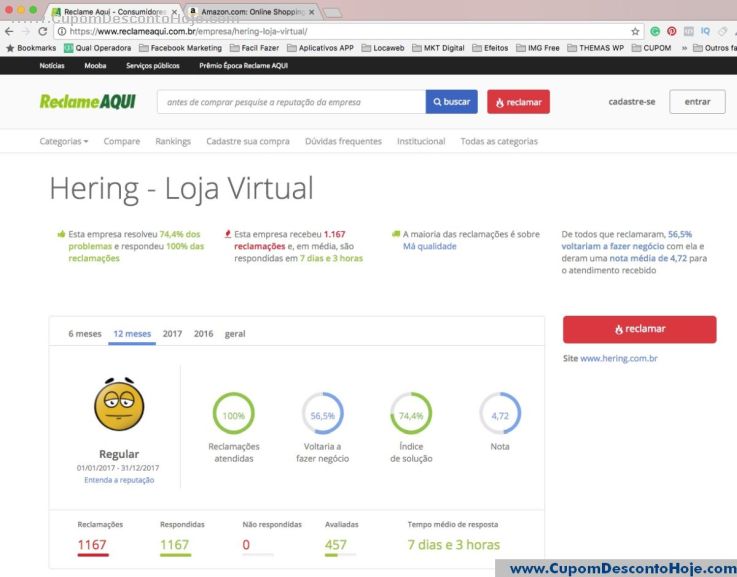Close the Reclame Aqui browser tab
The image size is (737, 577).
tap(174, 12)
